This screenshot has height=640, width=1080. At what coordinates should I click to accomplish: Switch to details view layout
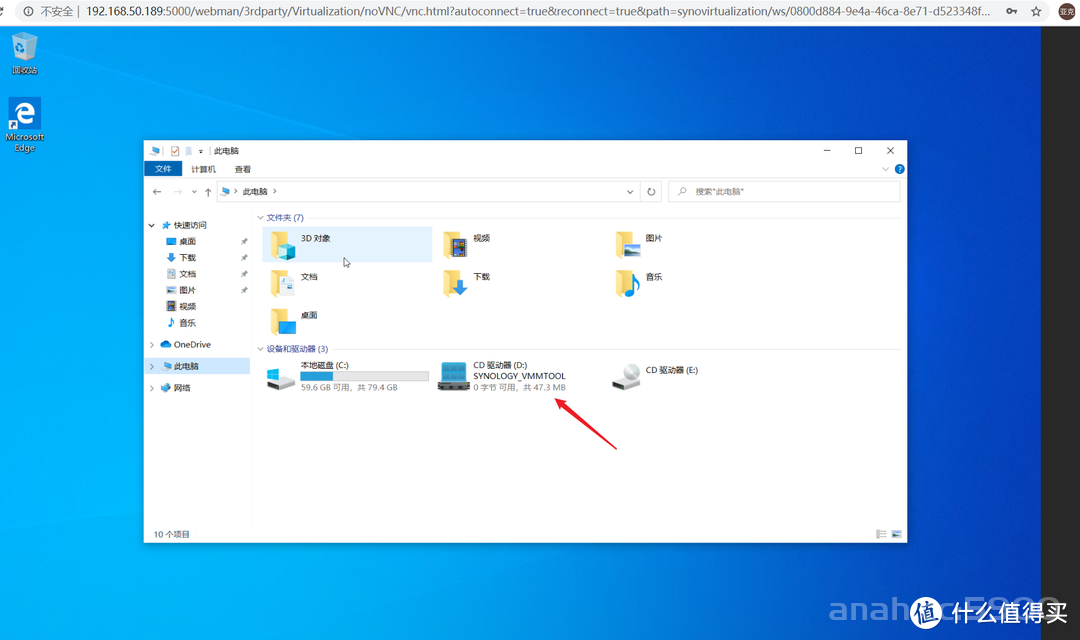tap(881, 534)
